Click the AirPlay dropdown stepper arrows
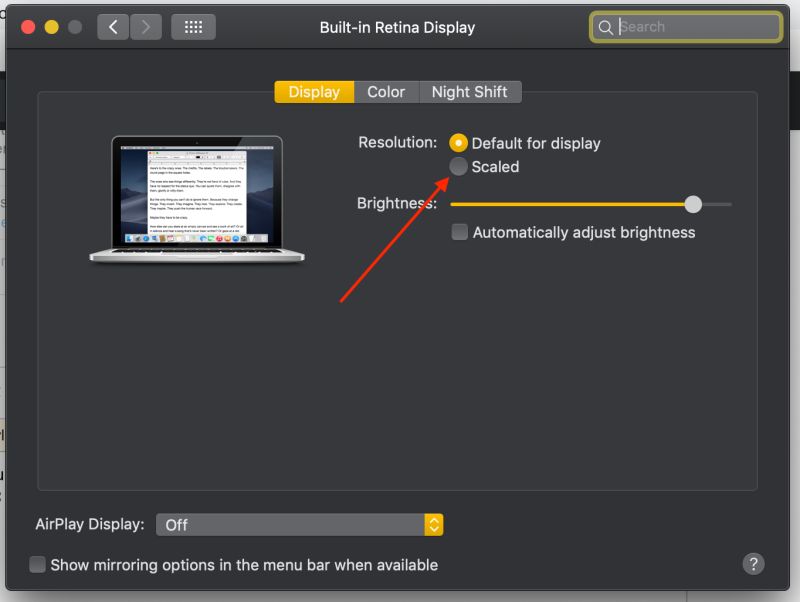The height and width of the screenshot is (602, 800). click(433, 524)
